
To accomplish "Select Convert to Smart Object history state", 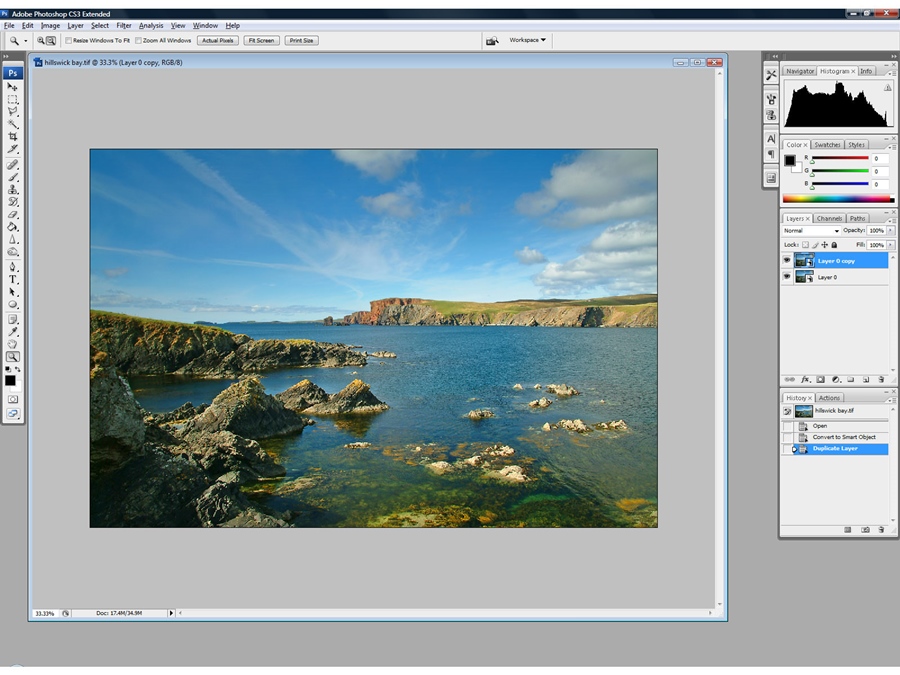I will [844, 437].
